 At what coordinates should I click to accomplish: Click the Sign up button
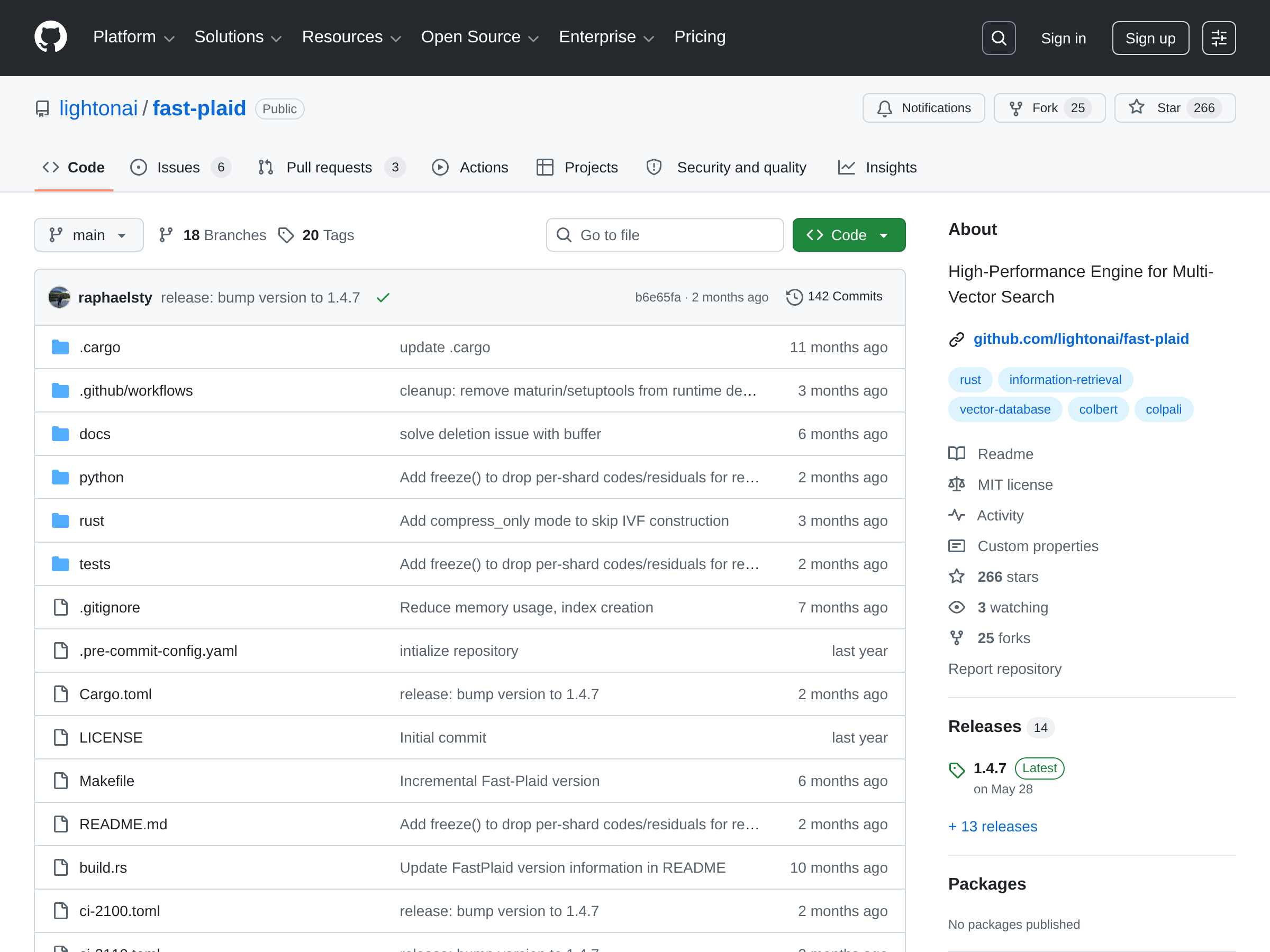click(x=1150, y=38)
